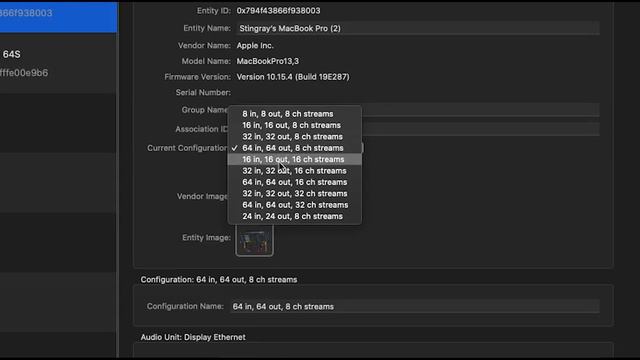640x360 pixels.
Task: Pick '24 in, 24 out, 8 ch streams'
Action: pyautogui.click(x=294, y=217)
